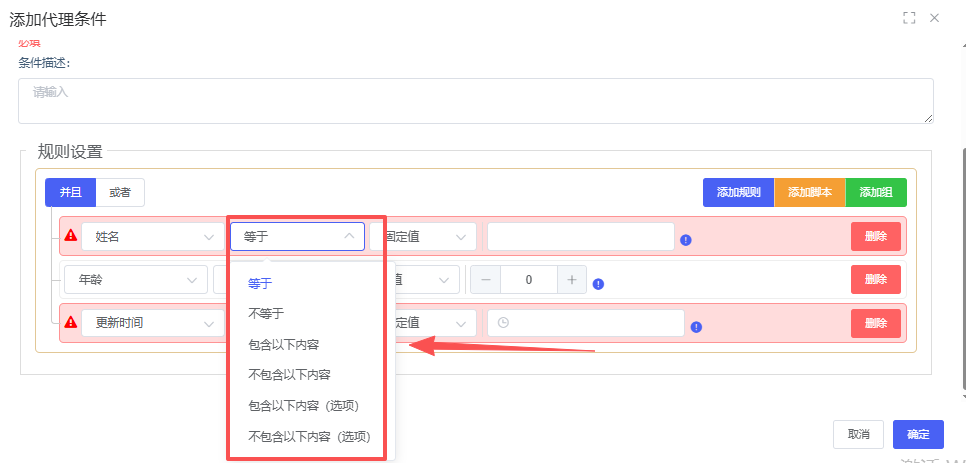Click the plus button of number stepper
966x463 pixels.
[572, 280]
